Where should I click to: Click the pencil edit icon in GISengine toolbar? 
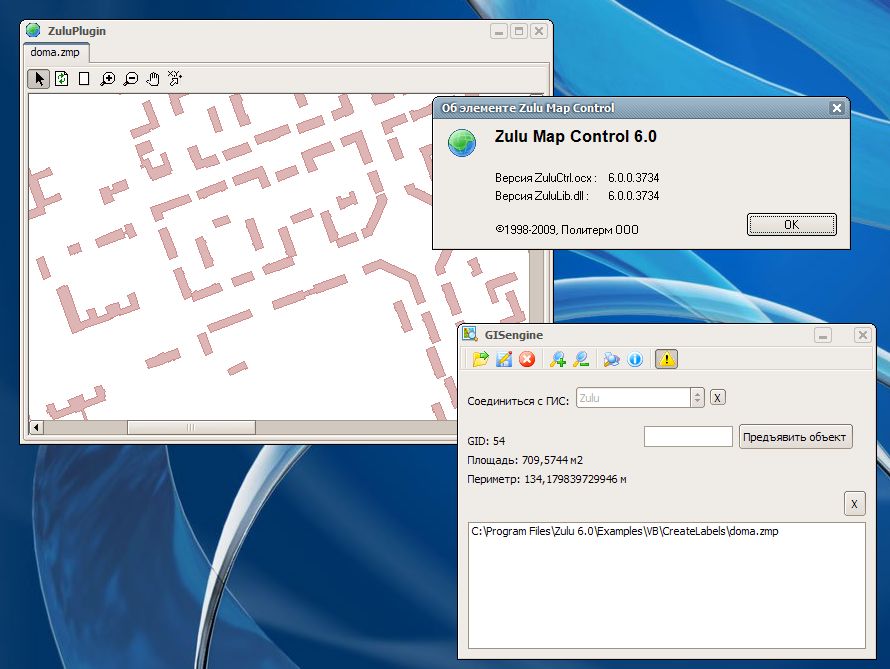pos(504,359)
